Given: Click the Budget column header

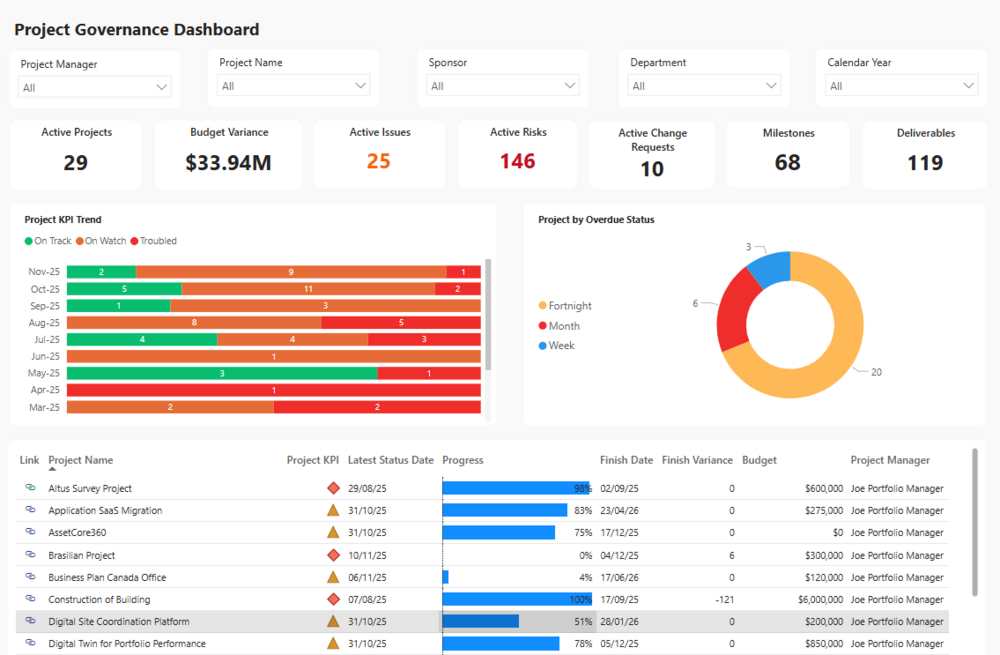Looking at the screenshot, I should tap(759, 461).
